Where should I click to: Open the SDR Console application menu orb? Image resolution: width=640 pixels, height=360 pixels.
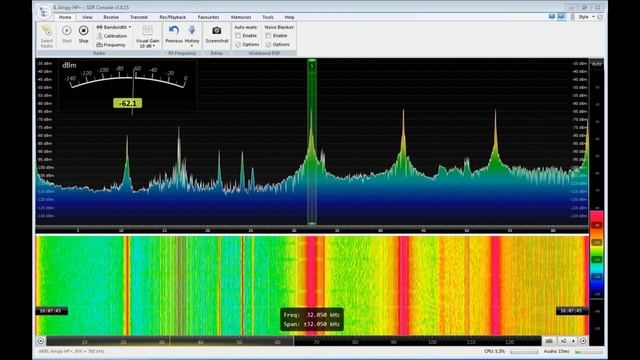click(x=44, y=12)
